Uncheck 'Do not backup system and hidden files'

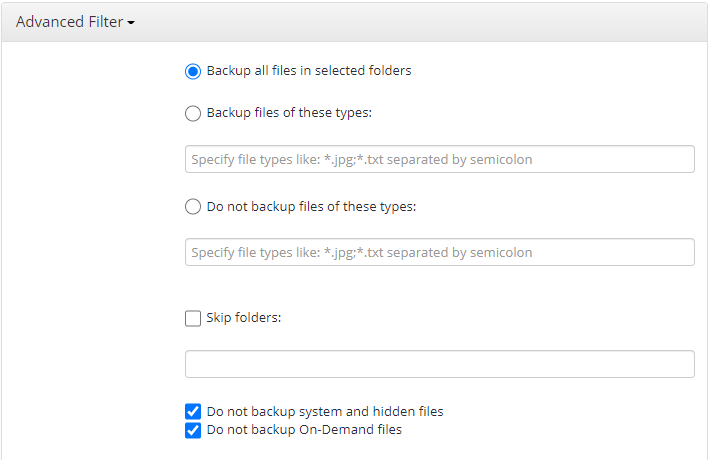[193, 412]
